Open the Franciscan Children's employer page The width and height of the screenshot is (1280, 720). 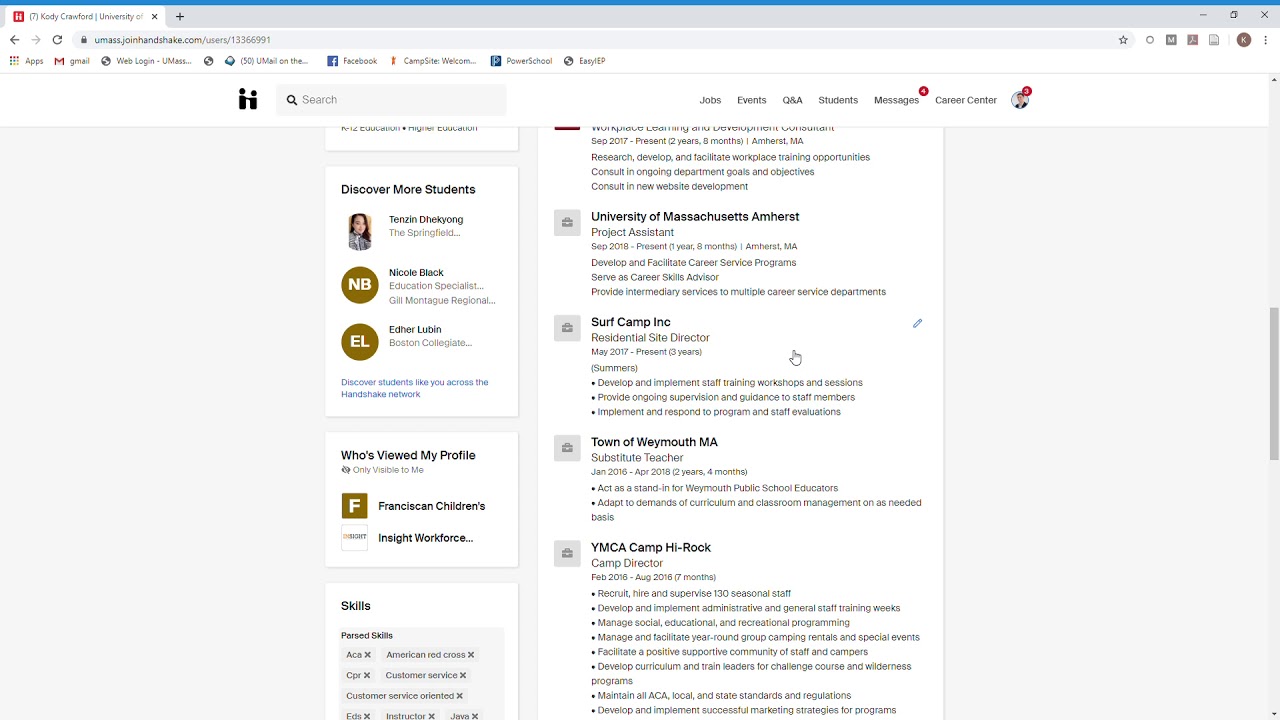(432, 506)
